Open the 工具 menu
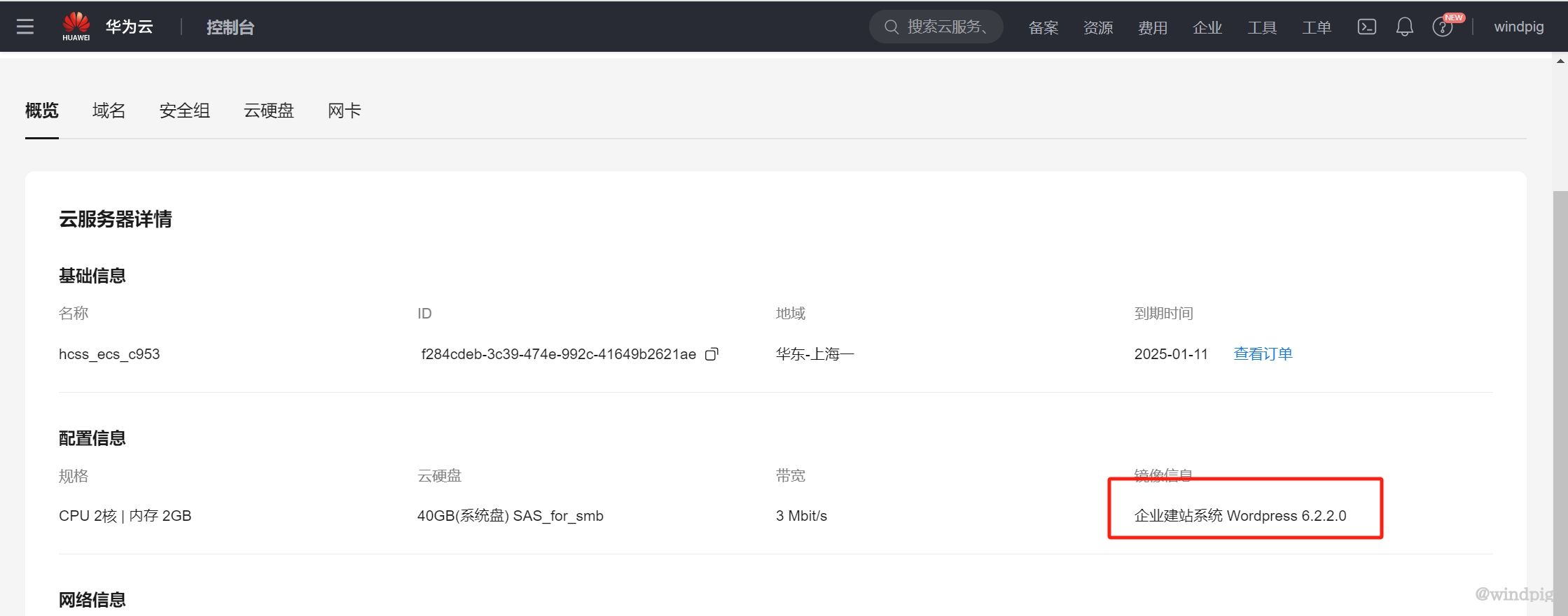Viewport: 1568px width, 616px height. pos(1262,27)
